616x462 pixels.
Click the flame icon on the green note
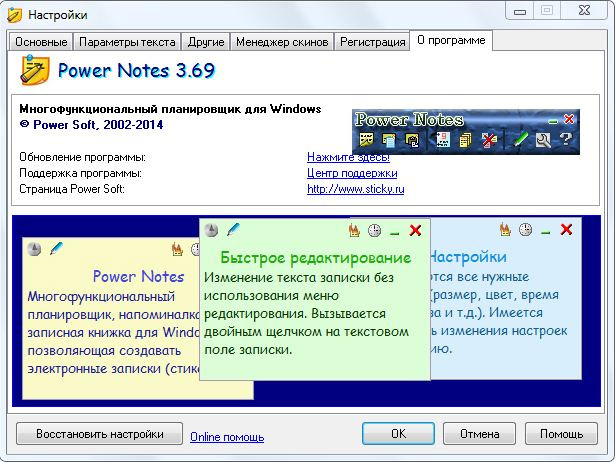pos(354,230)
